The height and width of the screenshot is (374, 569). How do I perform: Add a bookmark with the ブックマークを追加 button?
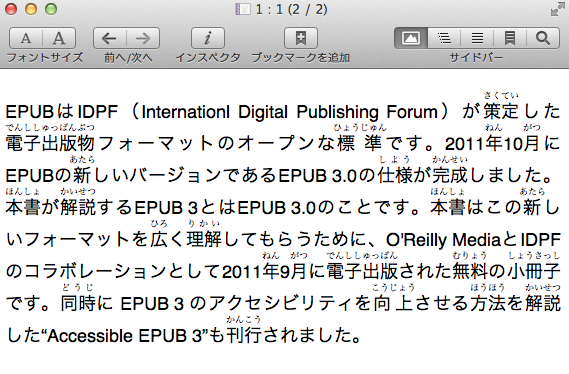[x=301, y=38]
